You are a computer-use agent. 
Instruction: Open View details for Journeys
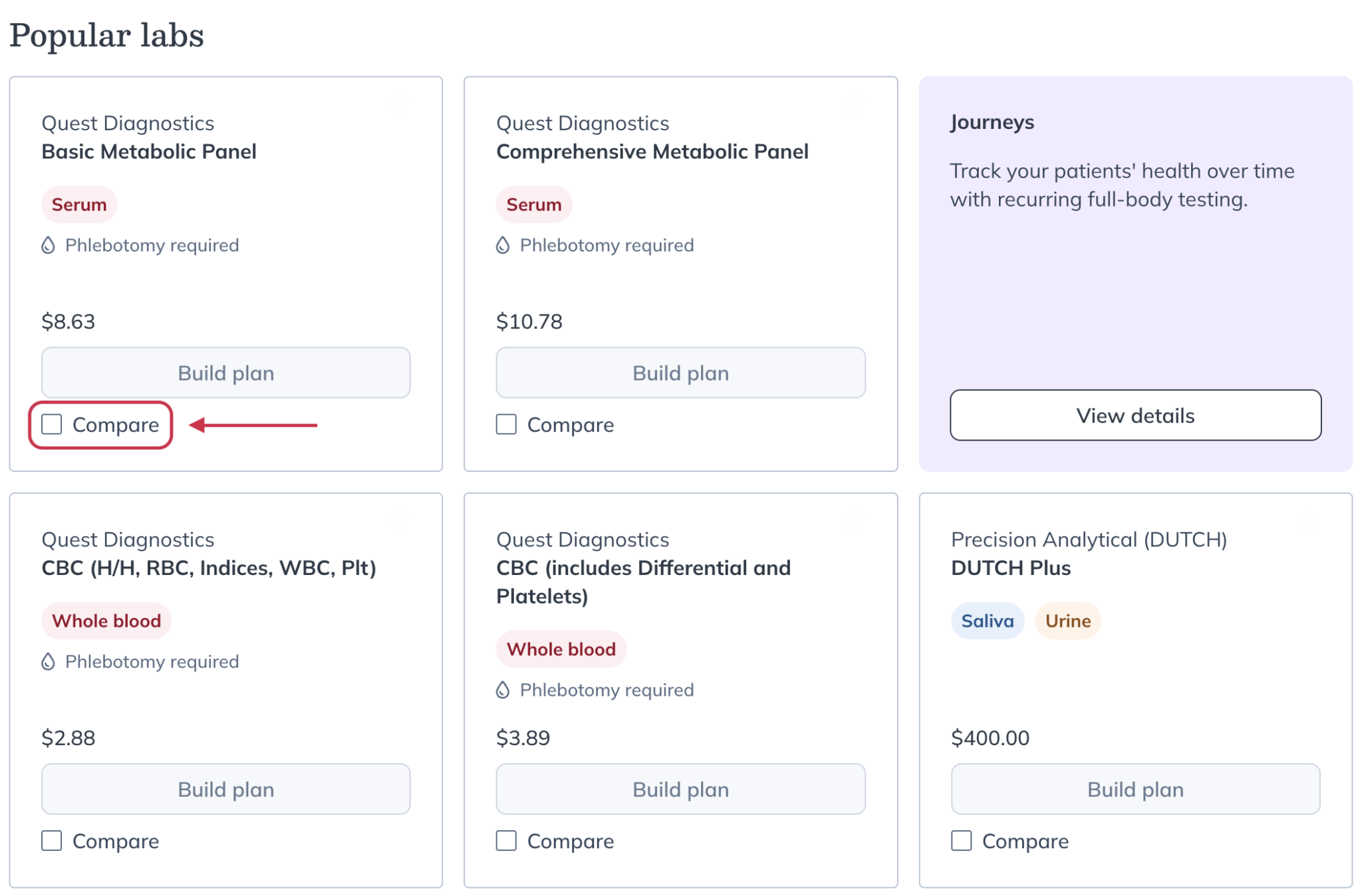point(1135,415)
